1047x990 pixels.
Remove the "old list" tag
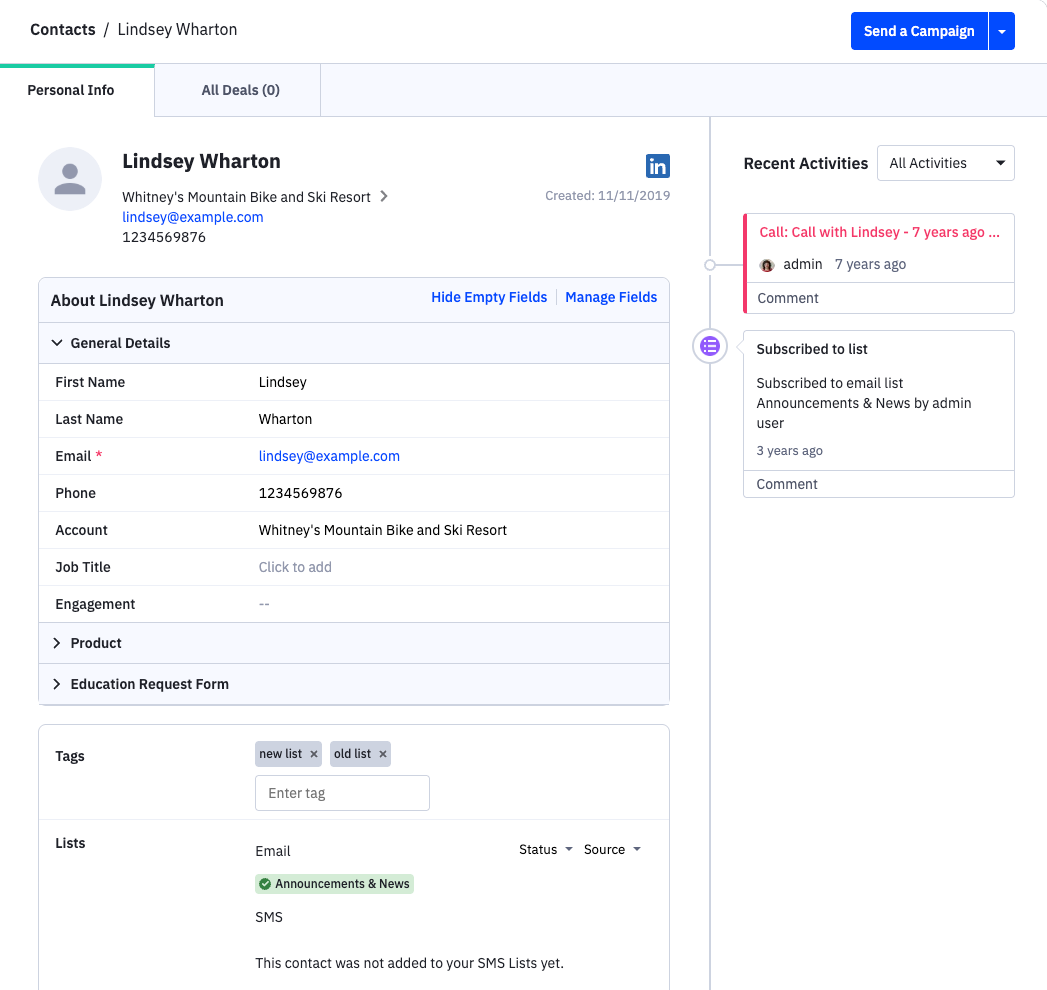point(383,754)
